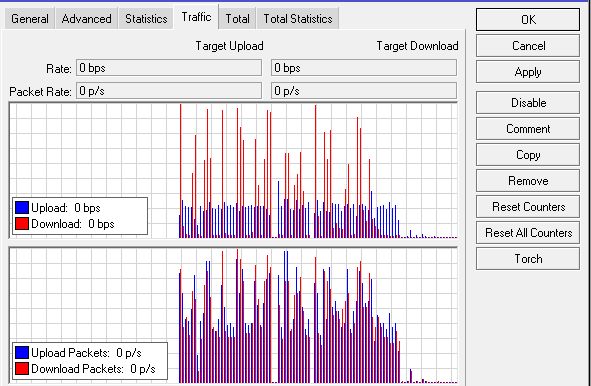591x386 pixels.
Task: Click Reset All Counters
Action: (528, 233)
